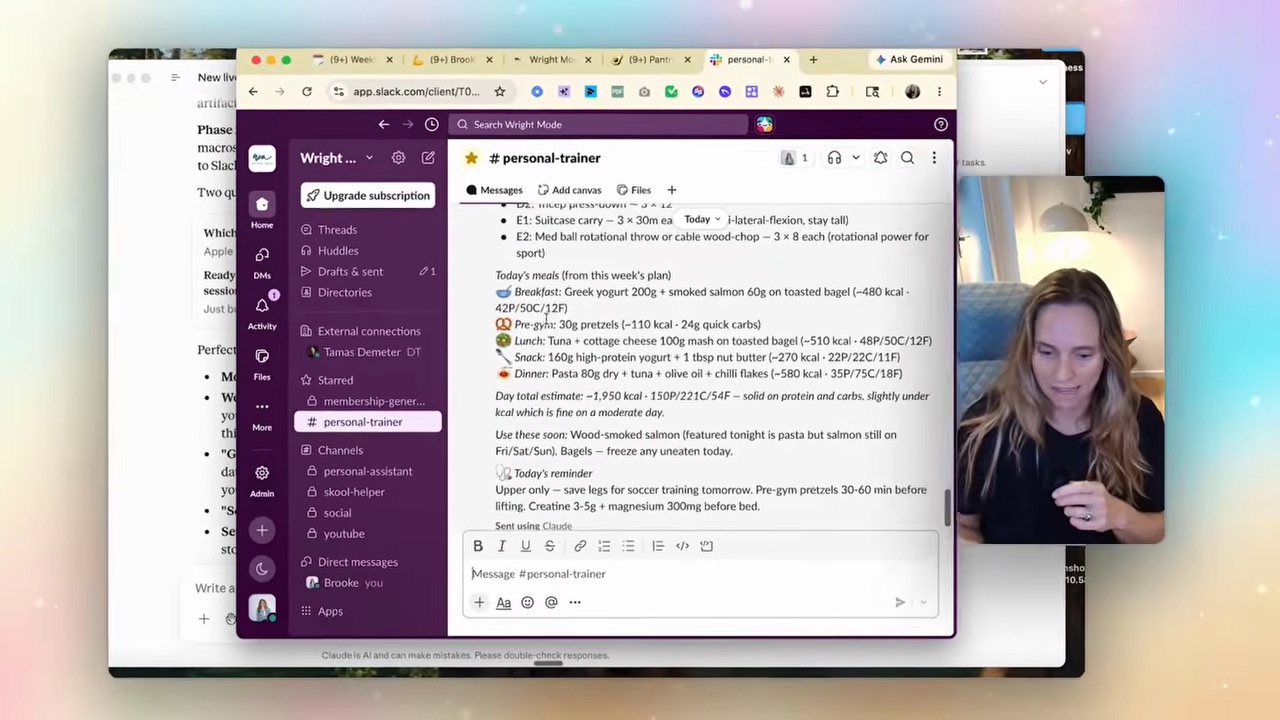
Task: Open Slack Home in the sidebar
Action: click(x=262, y=210)
